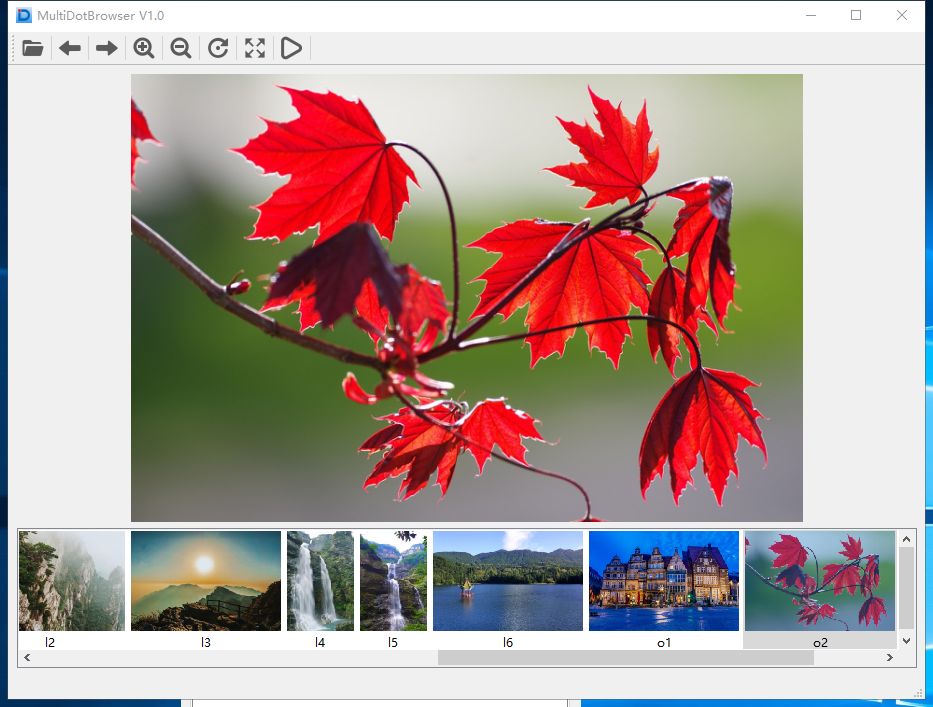
Task: Click the horizontal scrollbar thumb under thumbnails
Action: pos(625,658)
